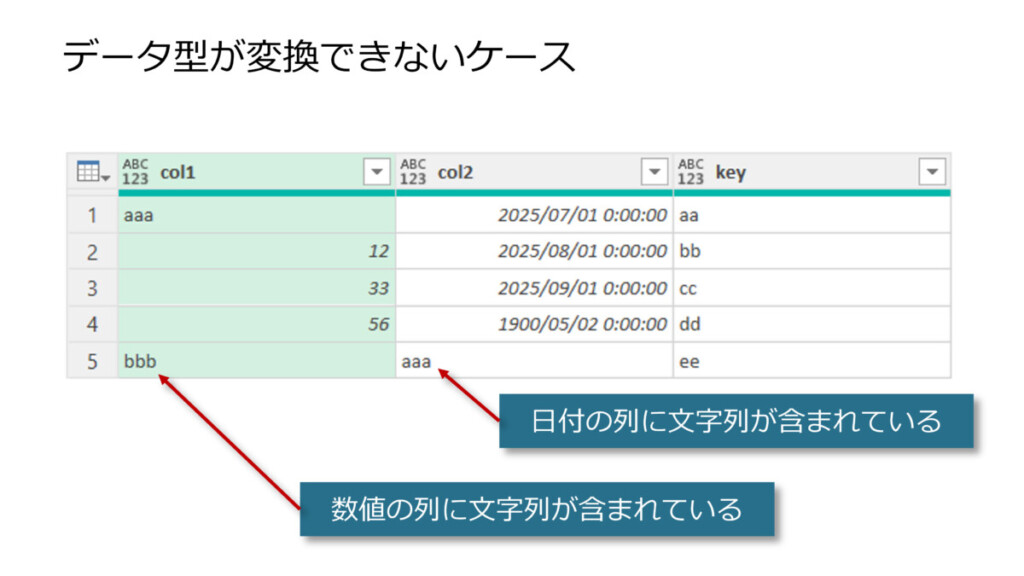Click the 'aaa' cell in col2 row 5
Image resolution: width=1024 pixels, height=576 pixels.
416,362
